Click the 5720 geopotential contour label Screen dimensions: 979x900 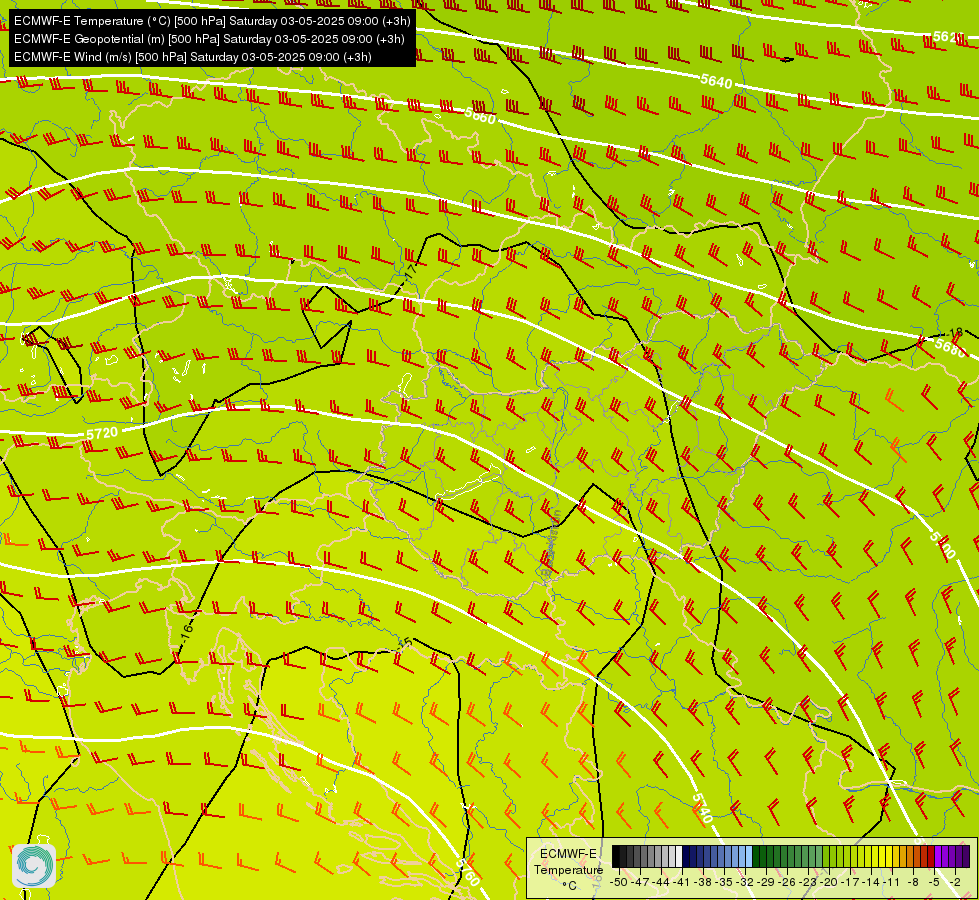tap(102, 433)
